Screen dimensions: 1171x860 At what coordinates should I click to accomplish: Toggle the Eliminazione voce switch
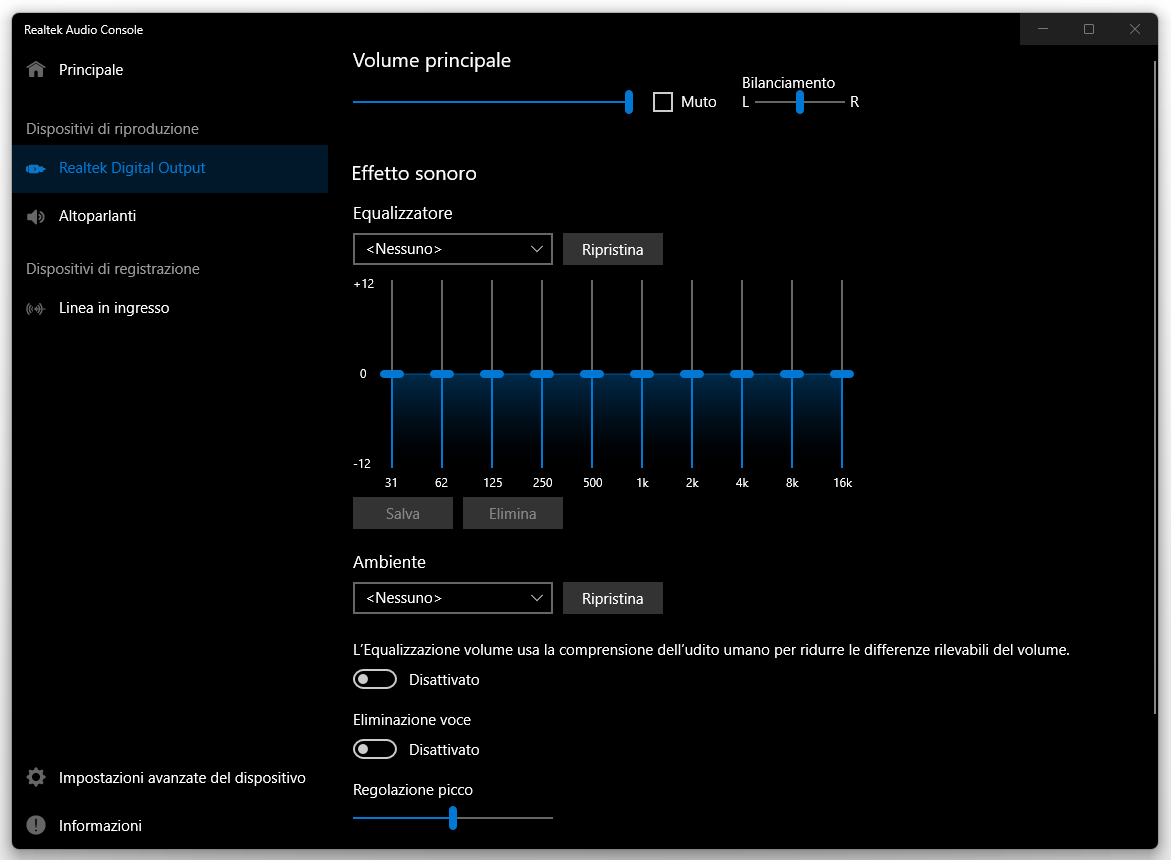[375, 749]
